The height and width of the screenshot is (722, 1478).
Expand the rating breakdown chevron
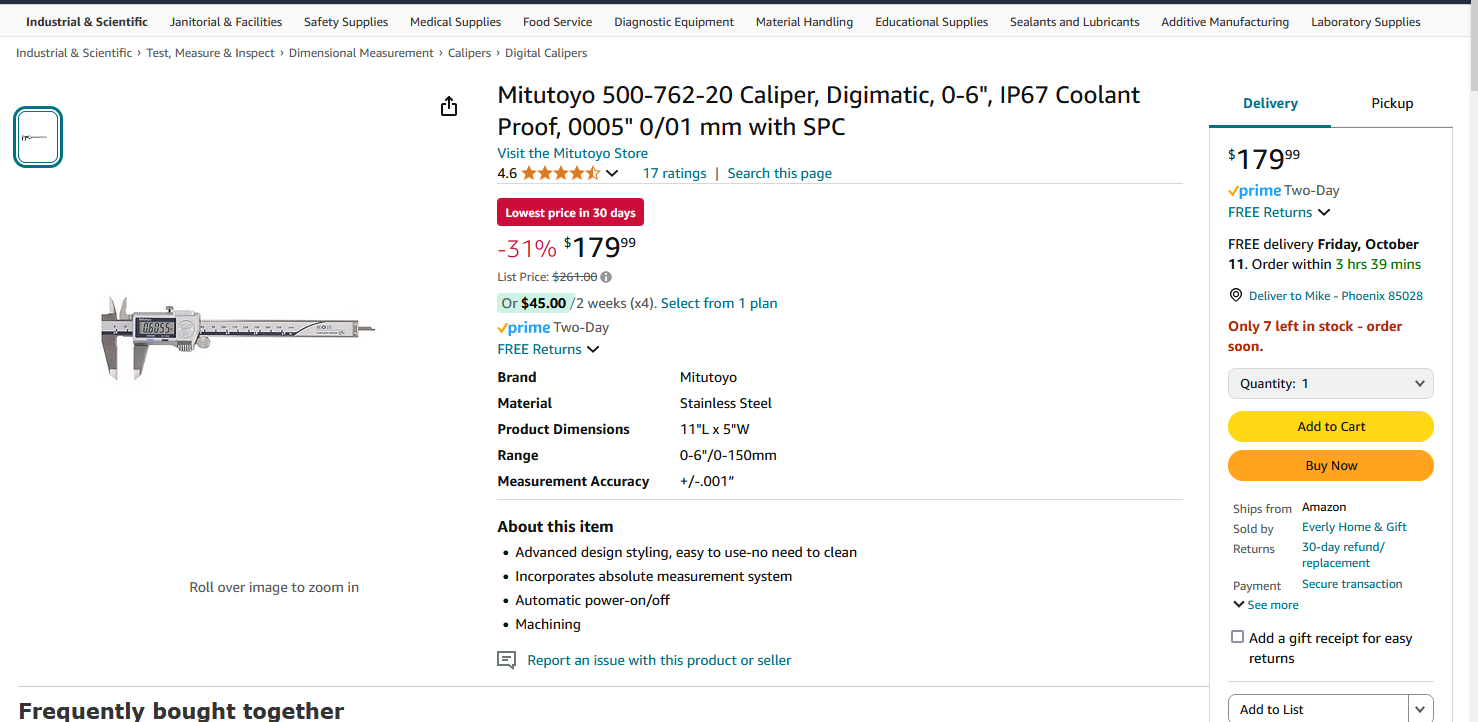pyautogui.click(x=612, y=173)
